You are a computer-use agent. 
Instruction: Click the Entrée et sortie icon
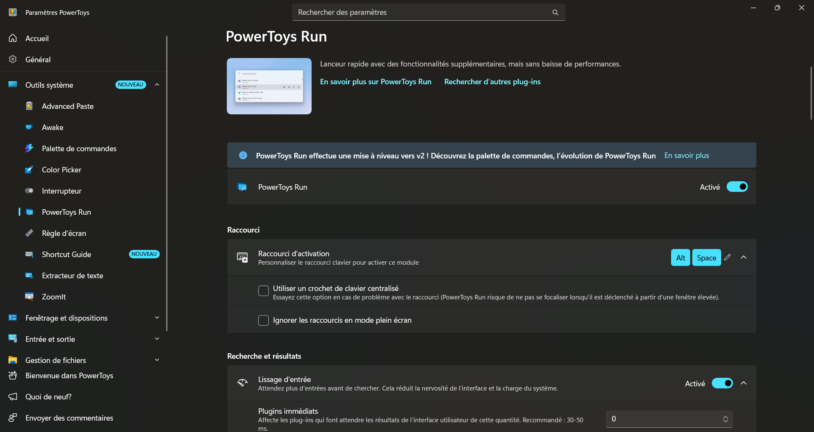(13, 339)
